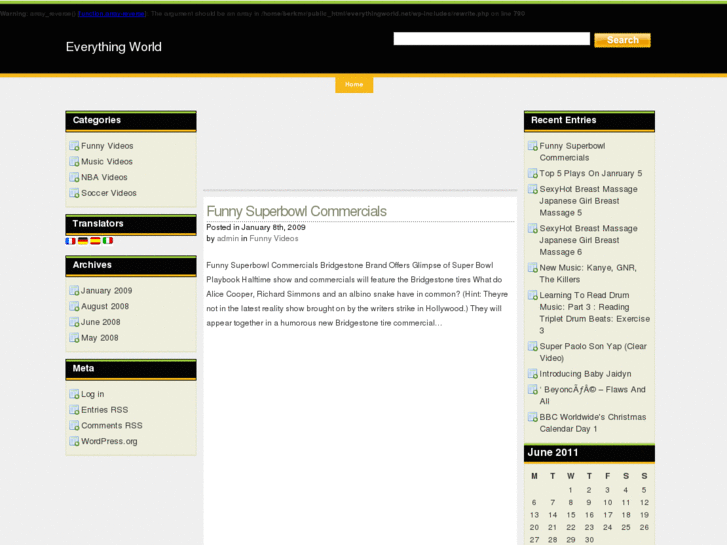Viewport: 727px width, 545px height.
Task: Open the Funny Superbowl Commercials post title
Action: (x=296, y=212)
